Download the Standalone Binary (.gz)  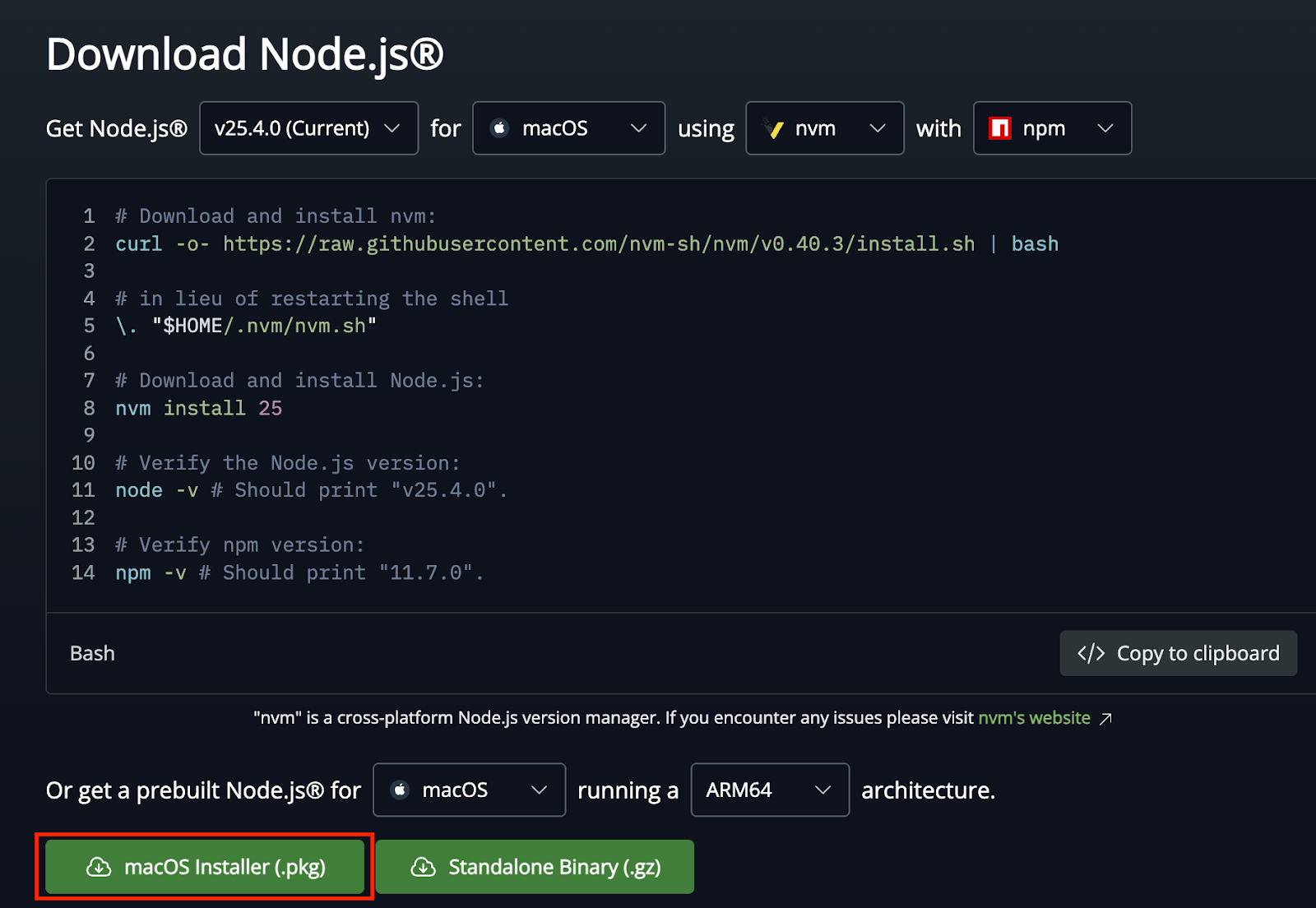pos(535,867)
